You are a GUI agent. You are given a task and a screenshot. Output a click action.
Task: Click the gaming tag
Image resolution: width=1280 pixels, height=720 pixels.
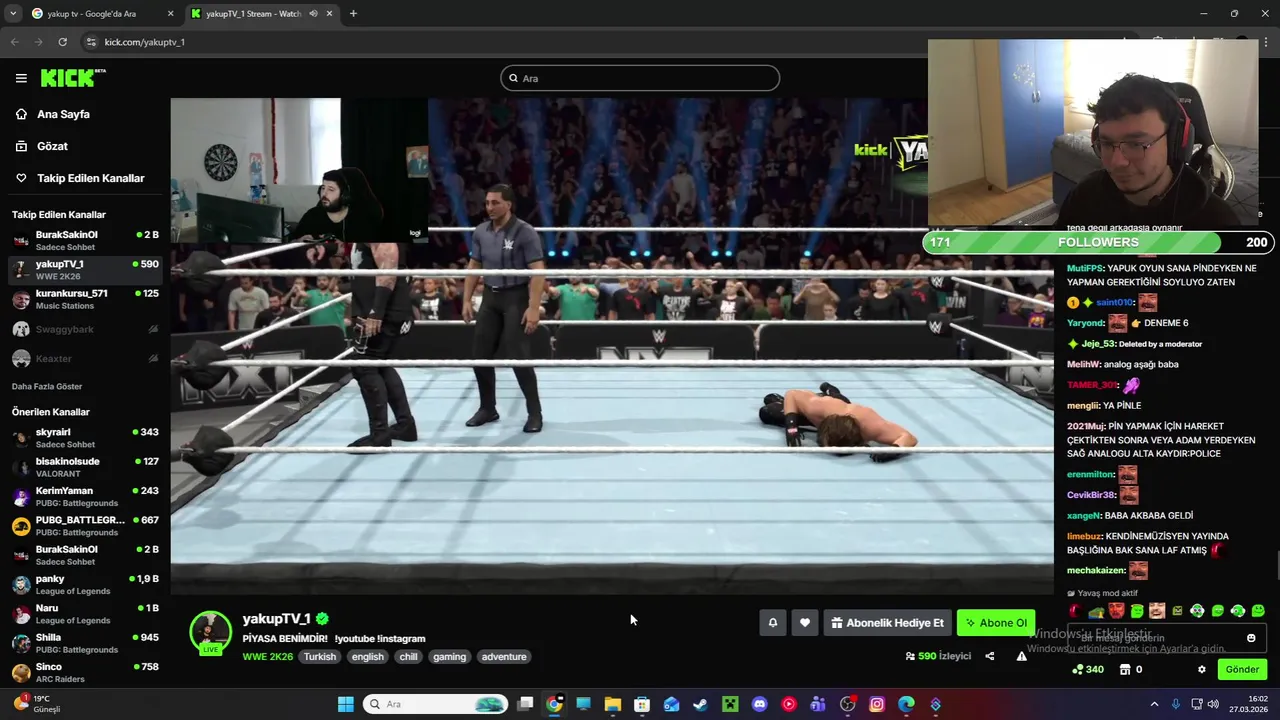(x=449, y=657)
